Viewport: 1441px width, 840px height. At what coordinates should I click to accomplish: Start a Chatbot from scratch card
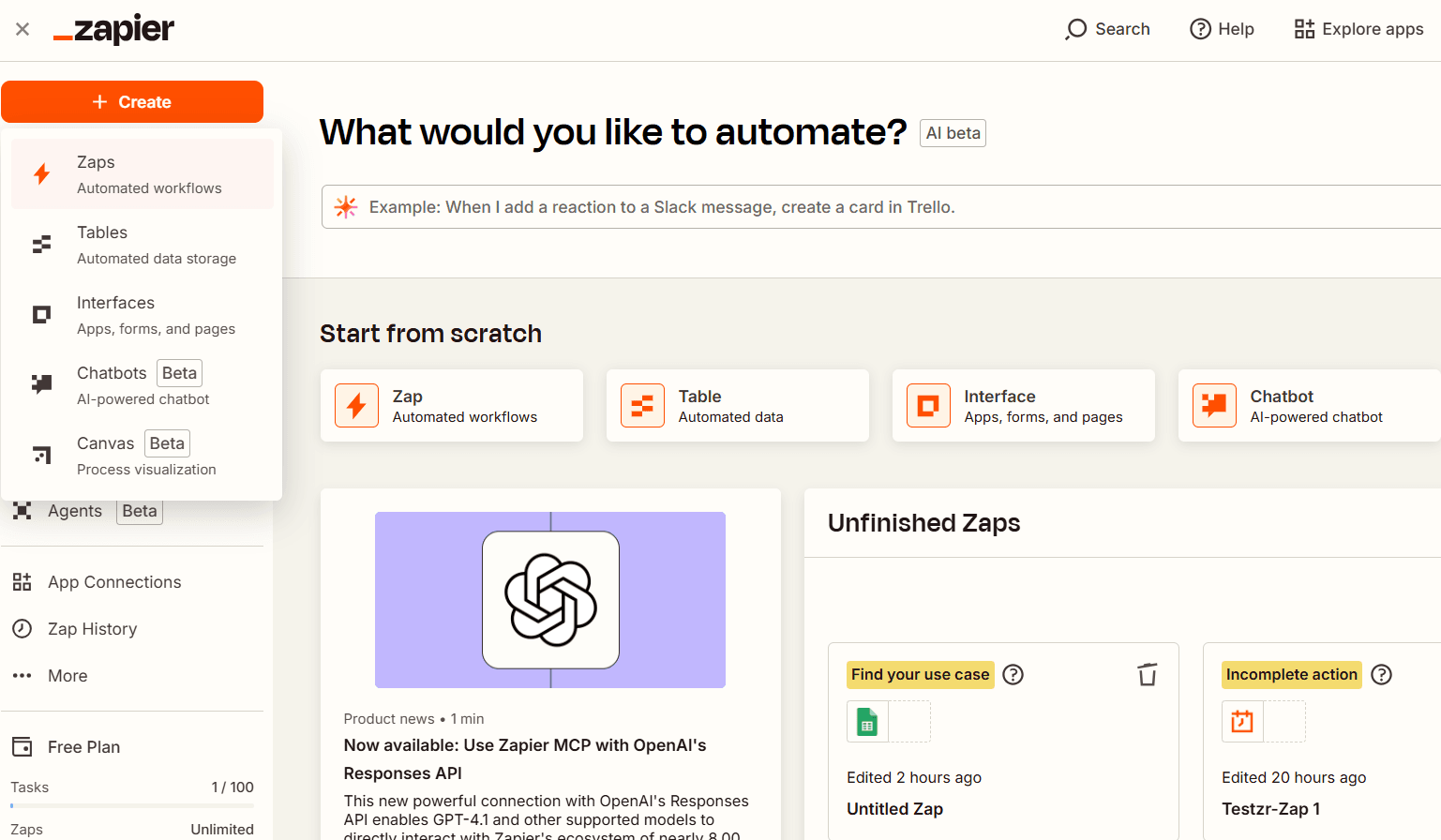pos(1310,405)
